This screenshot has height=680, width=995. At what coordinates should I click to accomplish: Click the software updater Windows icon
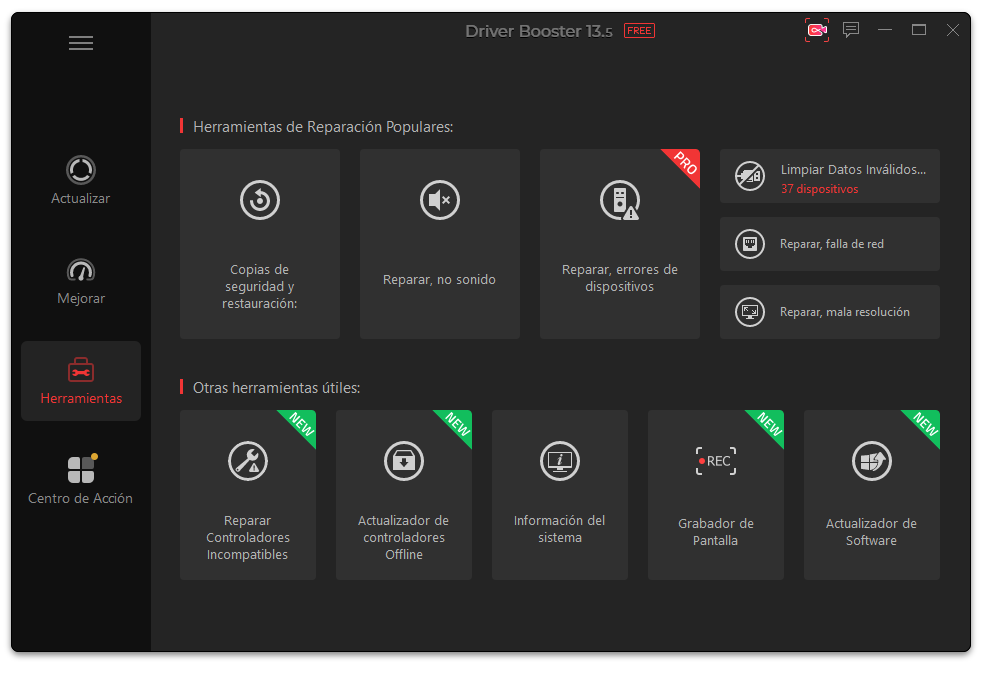[872, 461]
